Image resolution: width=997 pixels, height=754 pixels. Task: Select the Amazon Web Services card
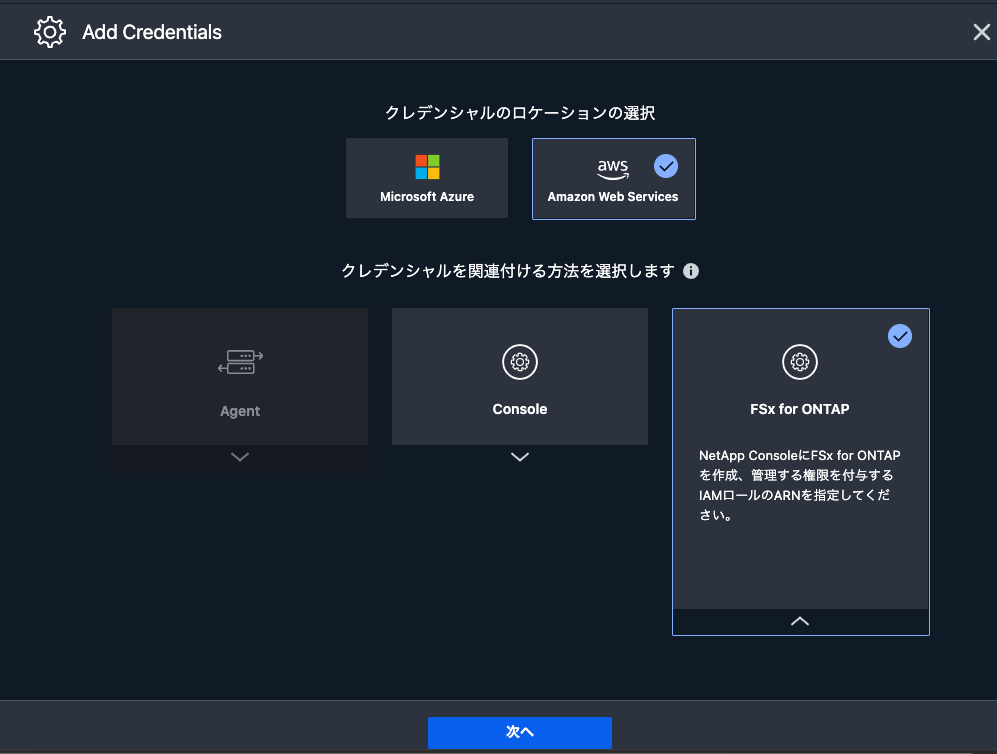614,179
